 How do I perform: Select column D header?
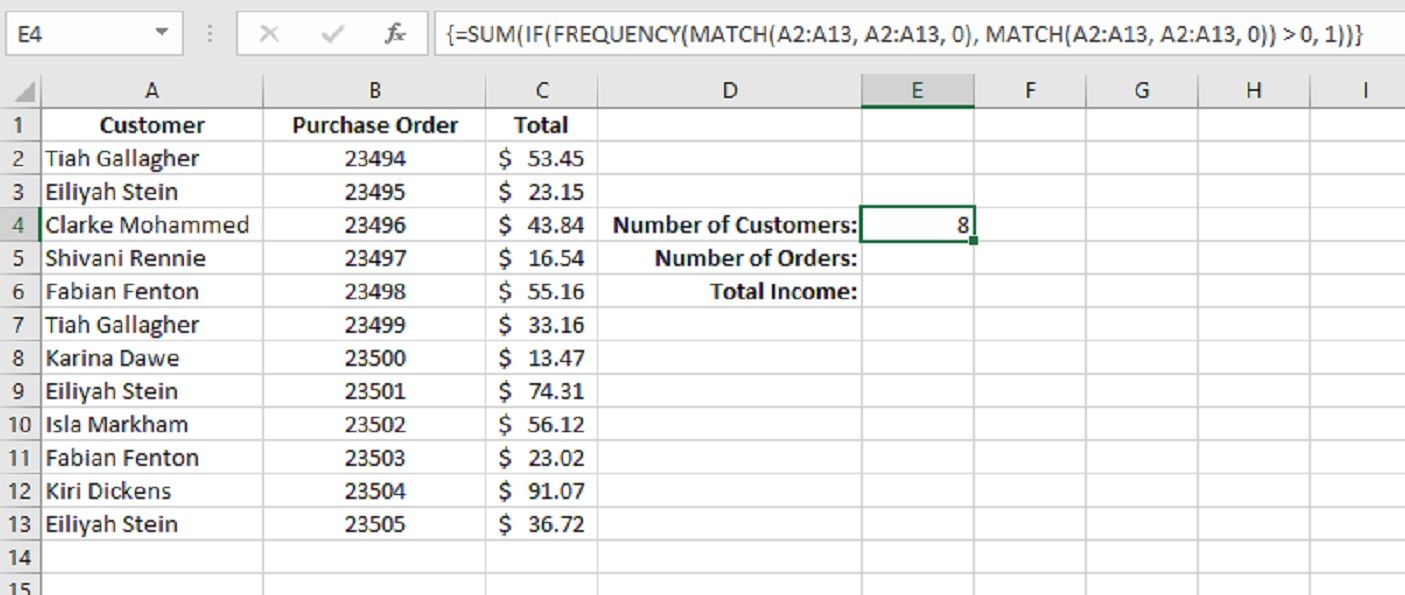[729, 91]
